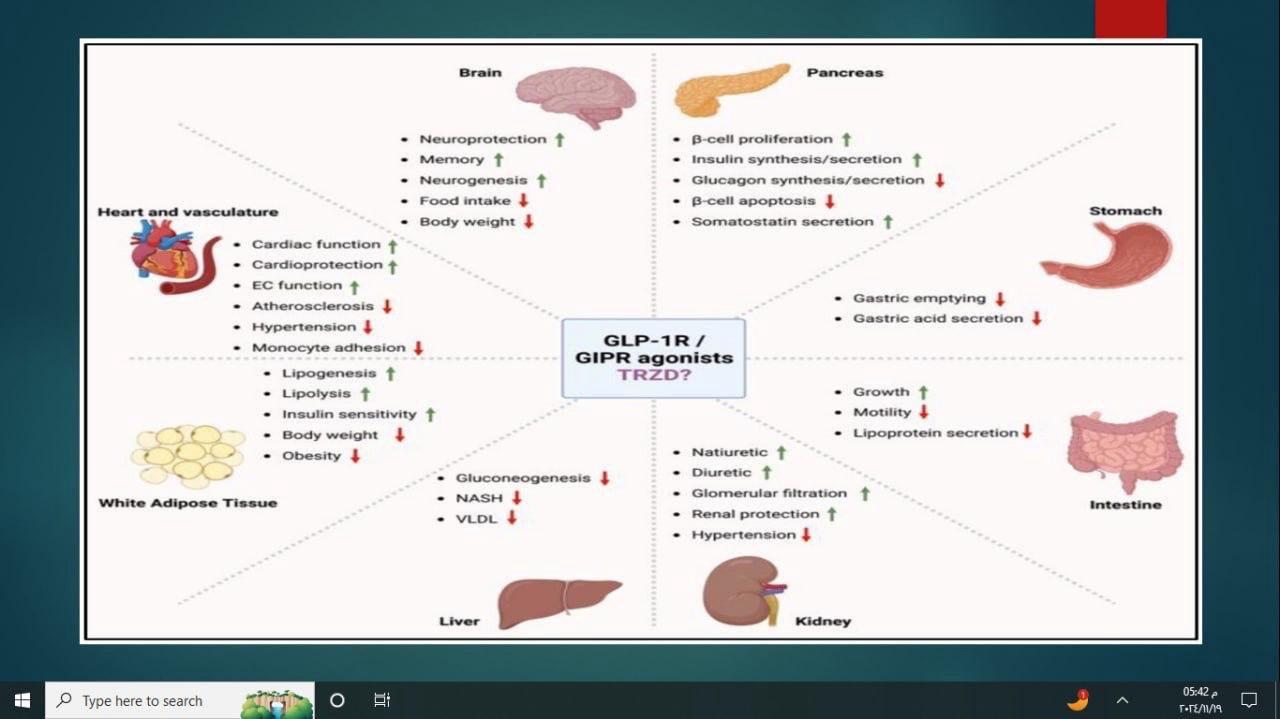Screen dimensions: 1280x719
Task: Click the white adipose tissue image
Action: [x=189, y=455]
